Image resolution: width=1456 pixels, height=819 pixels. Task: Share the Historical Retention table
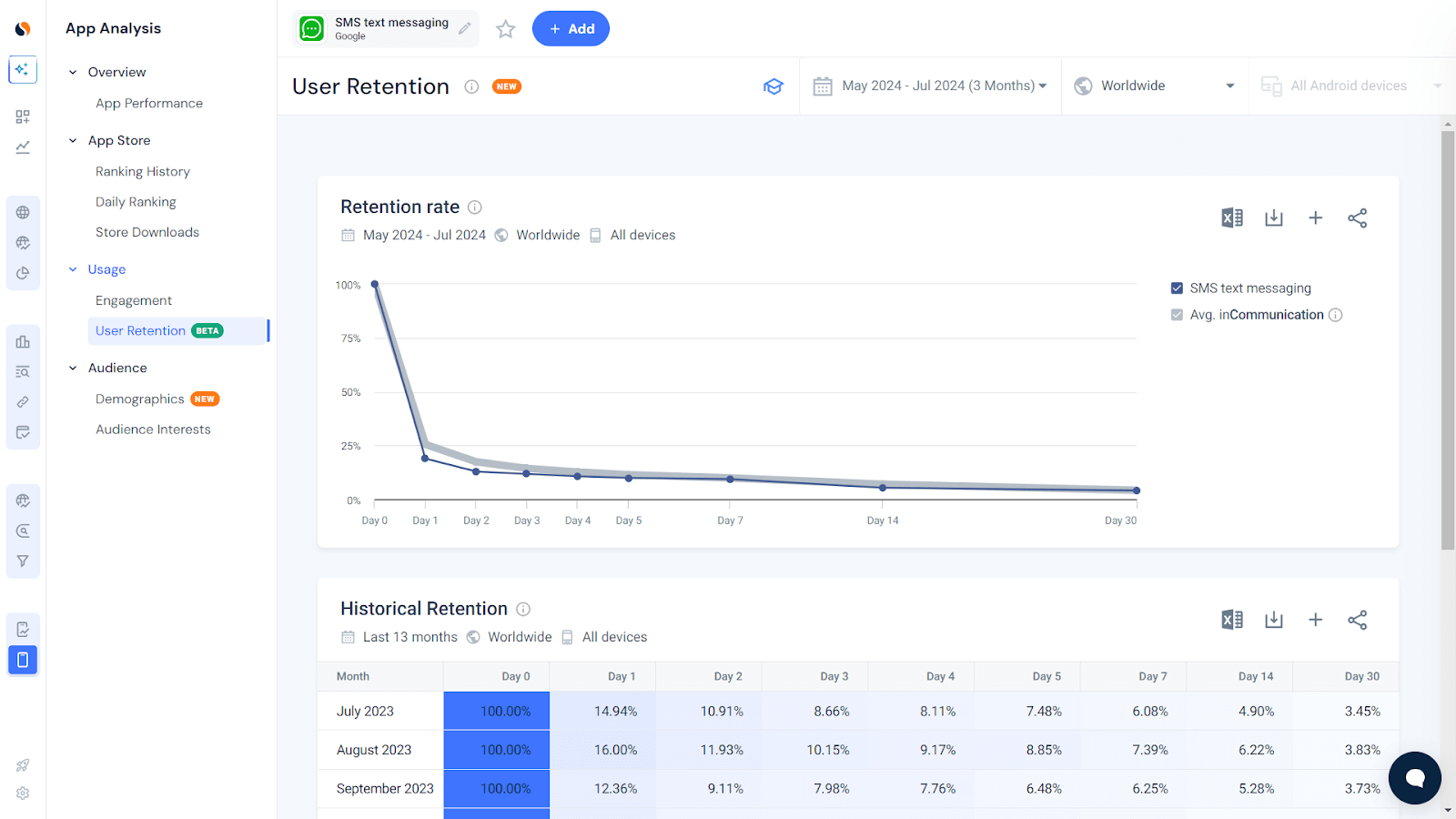coord(1357,620)
